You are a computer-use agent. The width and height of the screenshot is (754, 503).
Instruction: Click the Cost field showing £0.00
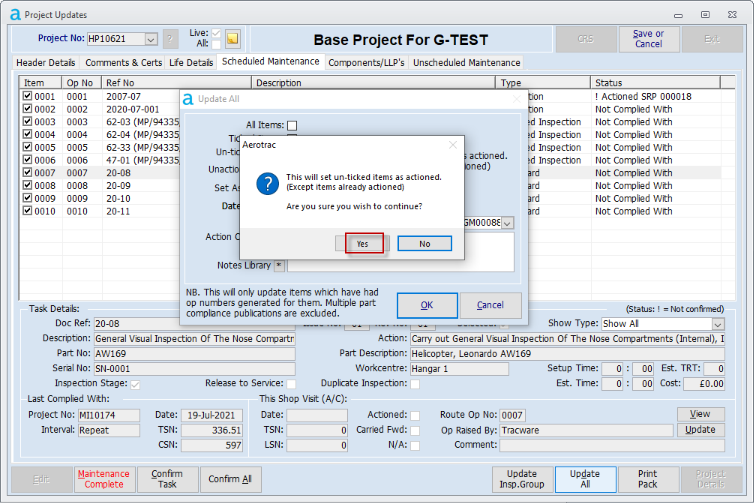pos(704,384)
